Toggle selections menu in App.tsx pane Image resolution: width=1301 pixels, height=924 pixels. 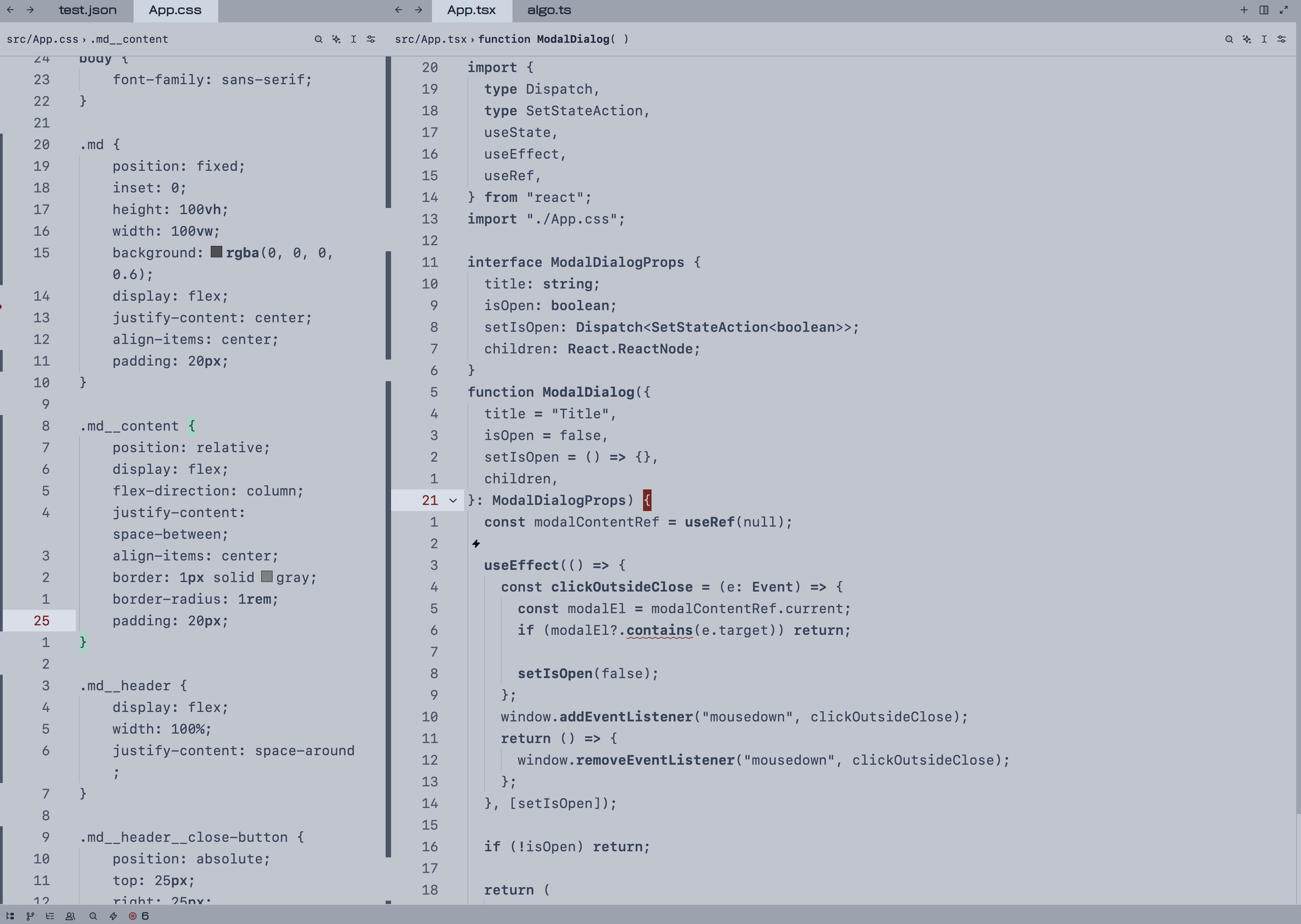[1264, 39]
